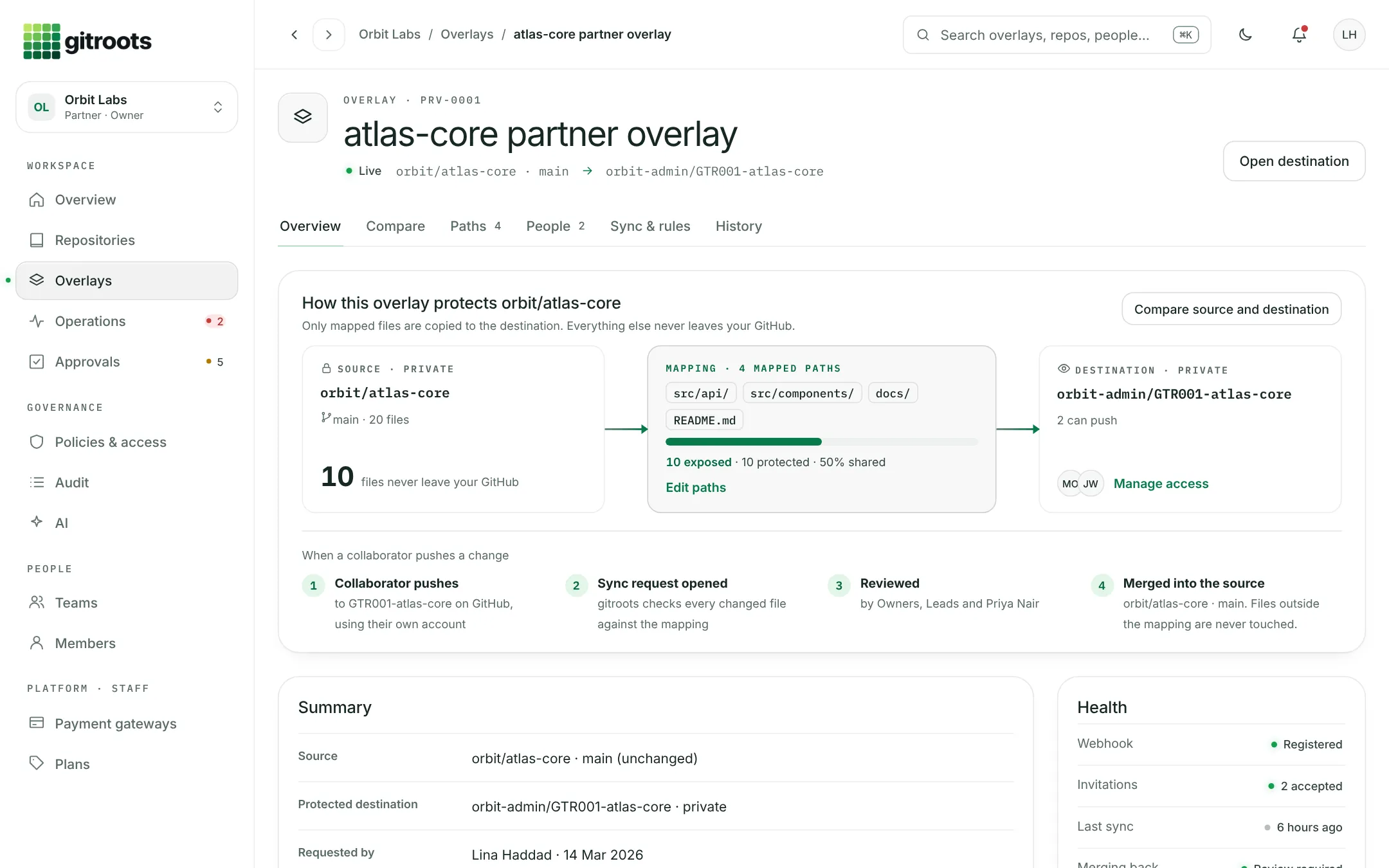
Task: Open Payment gateways
Action: (127, 724)
